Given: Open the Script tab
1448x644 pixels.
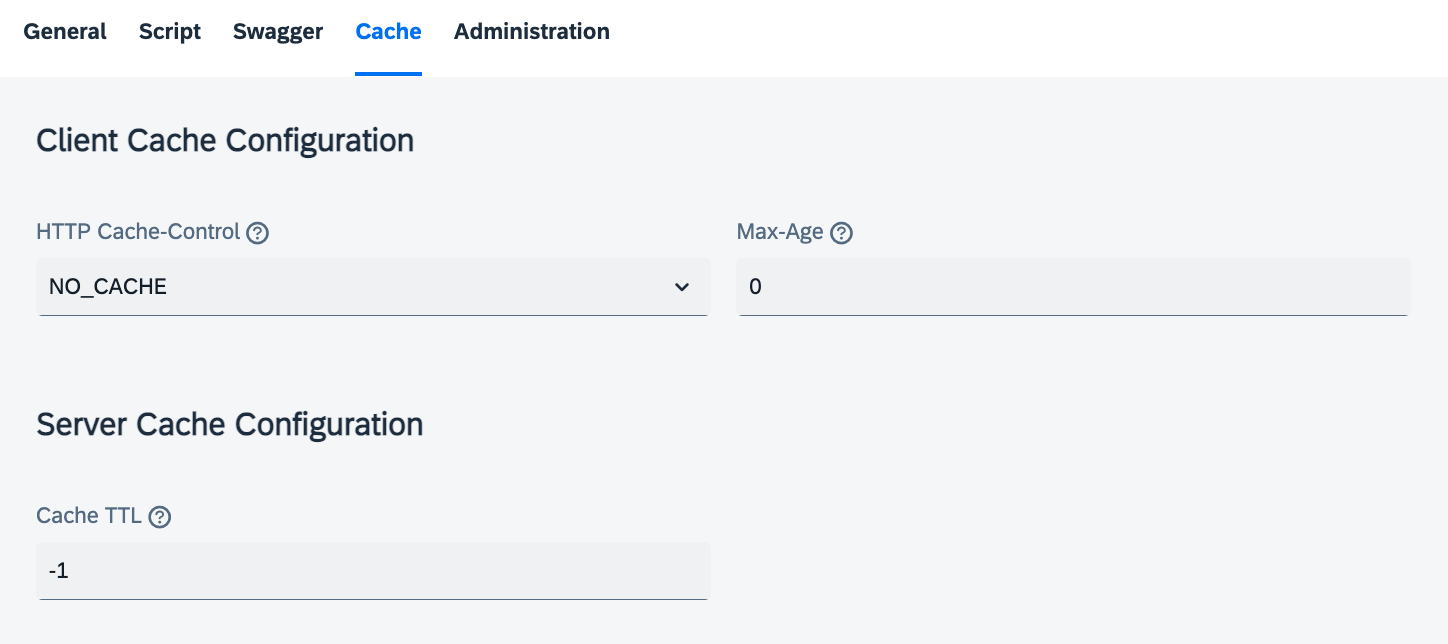Looking at the screenshot, I should click(x=170, y=32).
